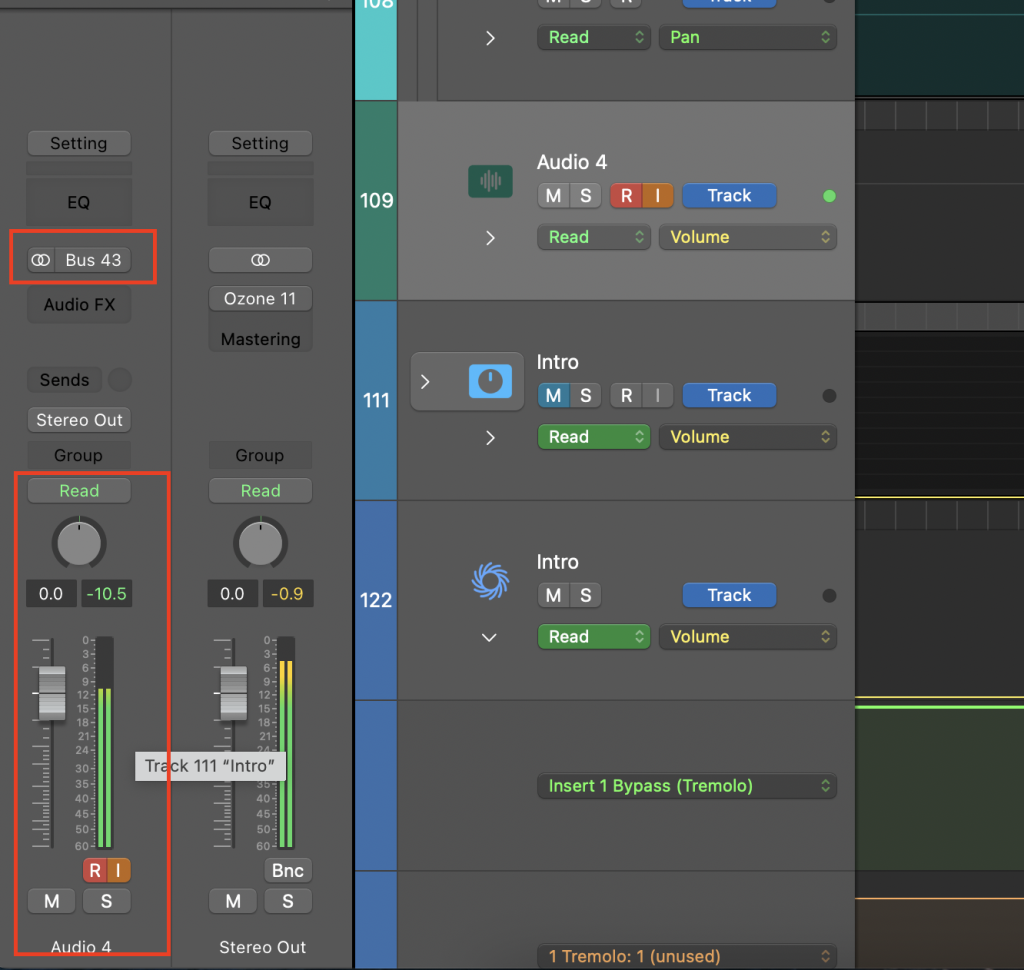
Task: Expand automation subtracks on track 111
Action: coord(490,438)
